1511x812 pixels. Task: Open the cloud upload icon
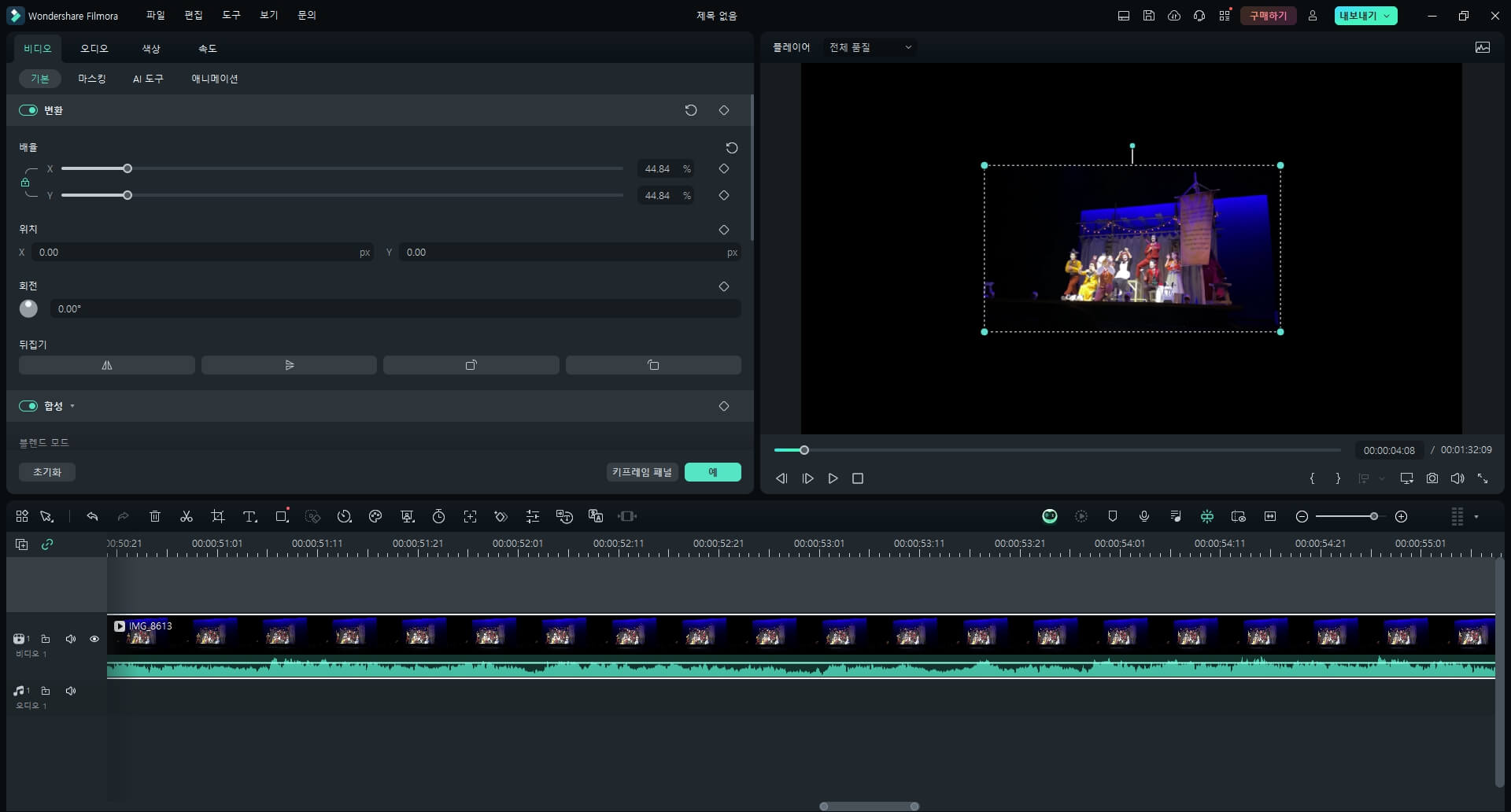pyautogui.click(x=1174, y=16)
